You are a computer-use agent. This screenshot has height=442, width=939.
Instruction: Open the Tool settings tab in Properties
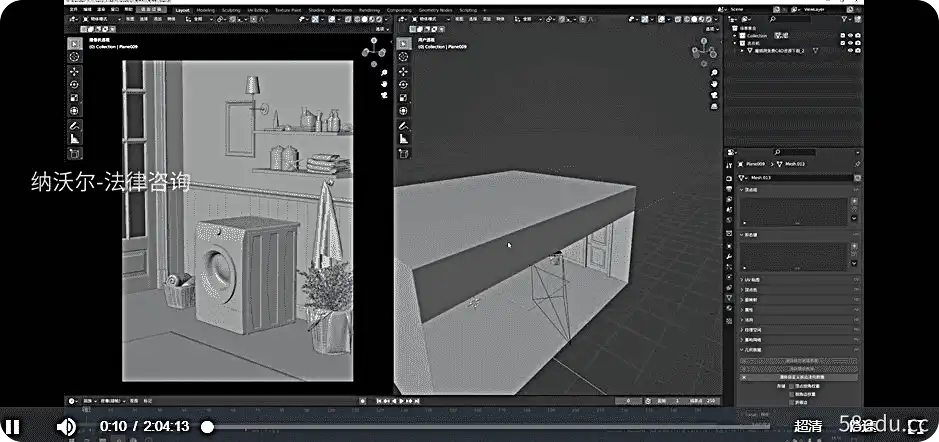(x=729, y=165)
